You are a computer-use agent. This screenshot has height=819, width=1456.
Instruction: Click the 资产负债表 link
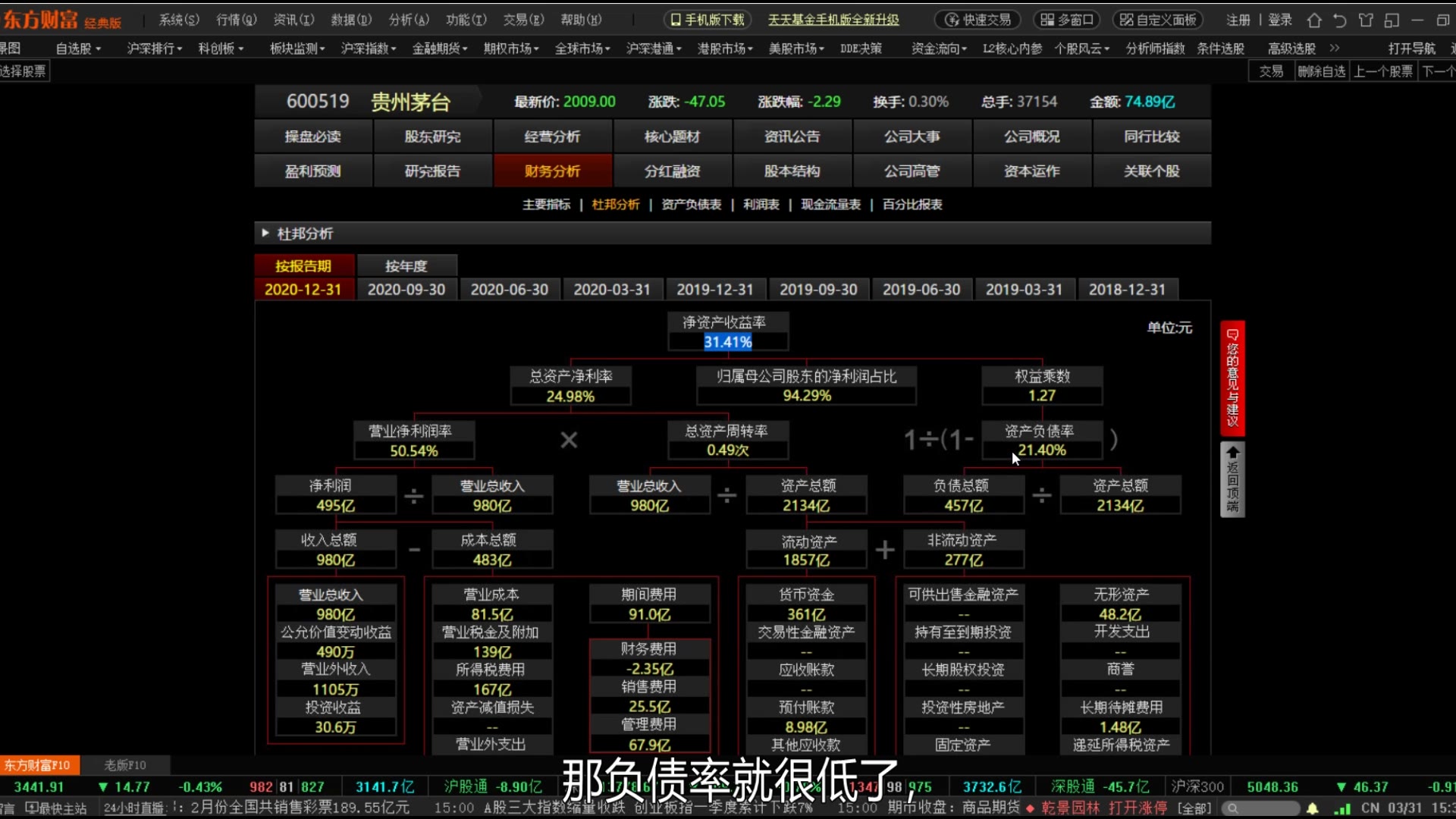coord(691,204)
